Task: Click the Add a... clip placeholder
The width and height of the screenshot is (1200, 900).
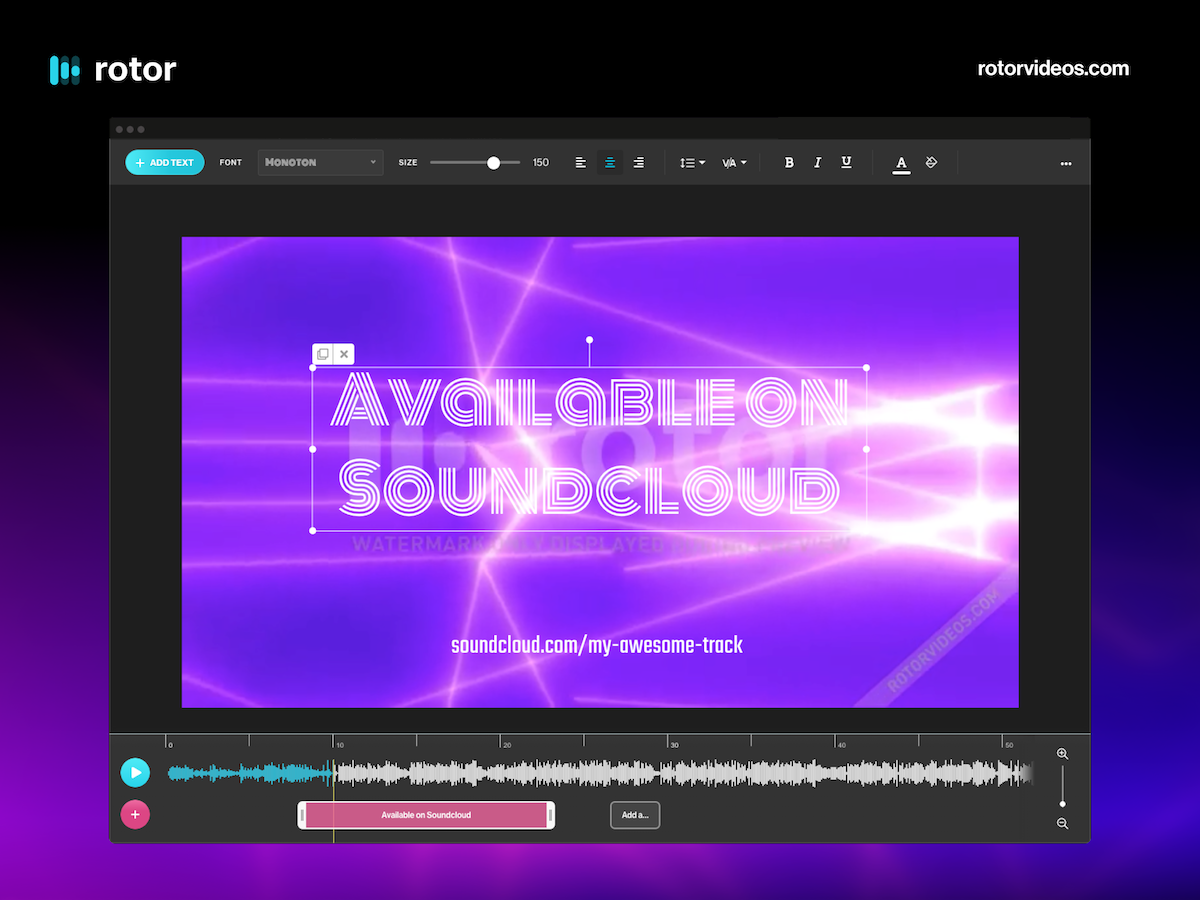Action: point(635,815)
